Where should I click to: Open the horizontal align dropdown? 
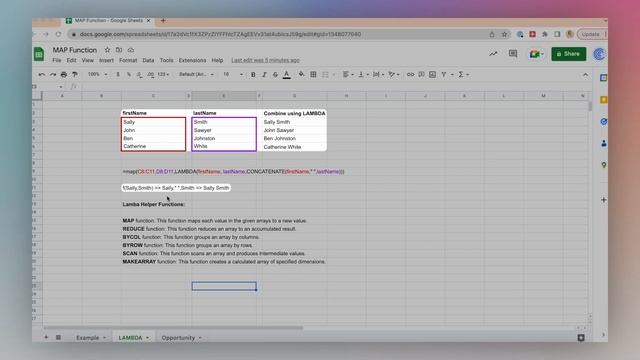click(348, 75)
